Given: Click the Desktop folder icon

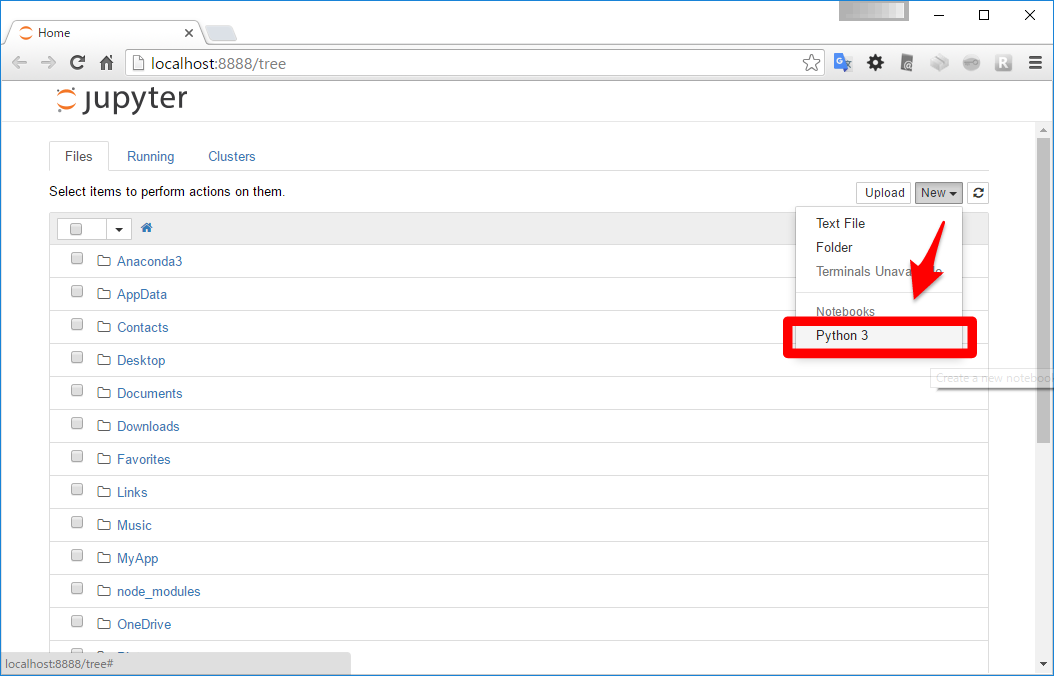Looking at the screenshot, I should pos(104,360).
